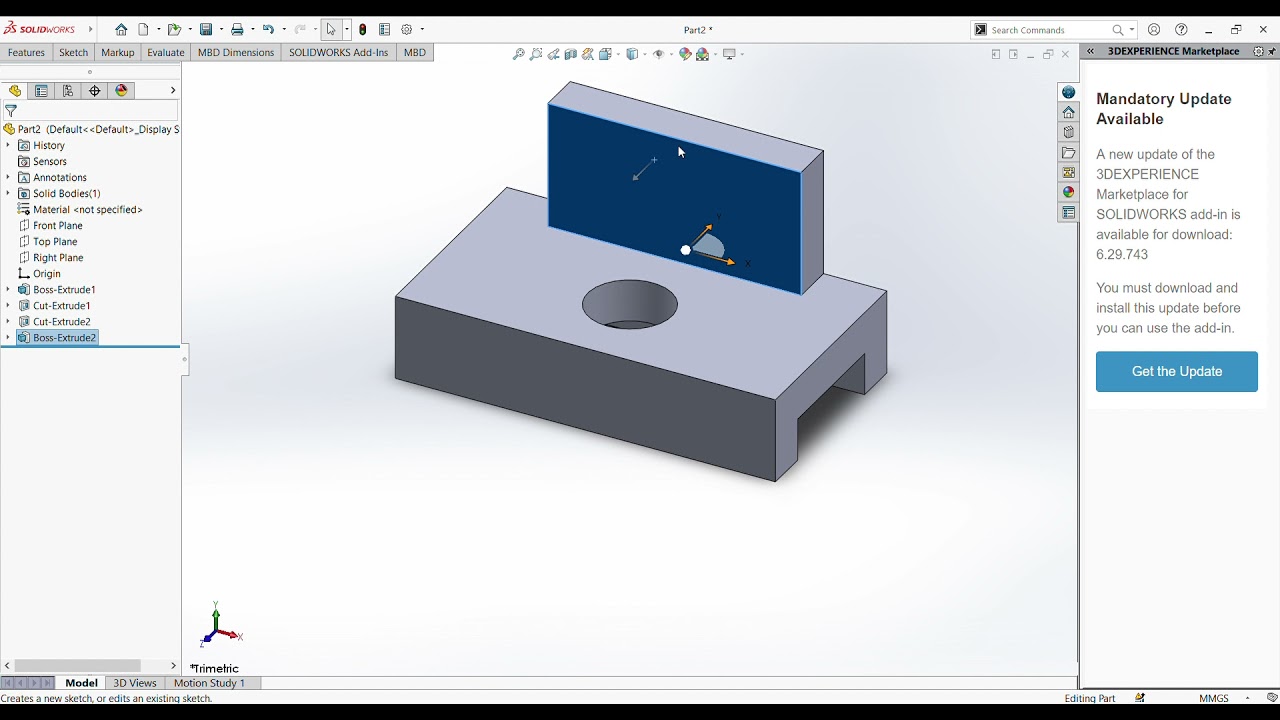
Task: Open SOLIDWORKS Resources task pane globe icon
Action: (1069, 92)
